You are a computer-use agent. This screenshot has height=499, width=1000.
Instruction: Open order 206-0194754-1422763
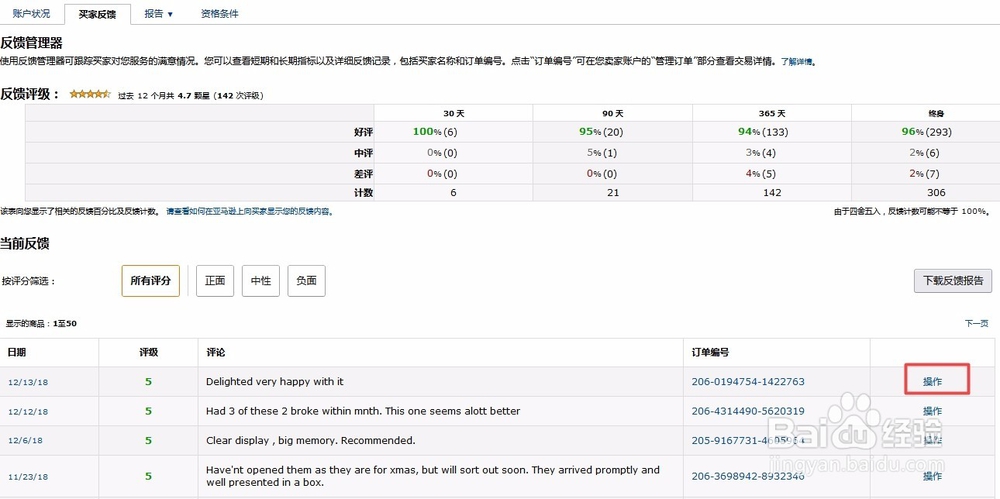(748, 382)
